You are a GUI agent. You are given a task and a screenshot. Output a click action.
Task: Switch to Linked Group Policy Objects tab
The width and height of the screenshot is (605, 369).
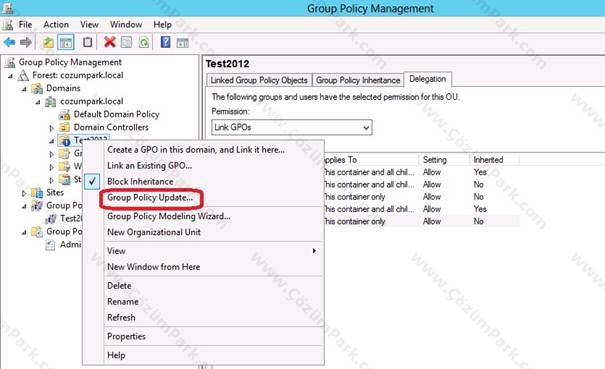coord(259,80)
